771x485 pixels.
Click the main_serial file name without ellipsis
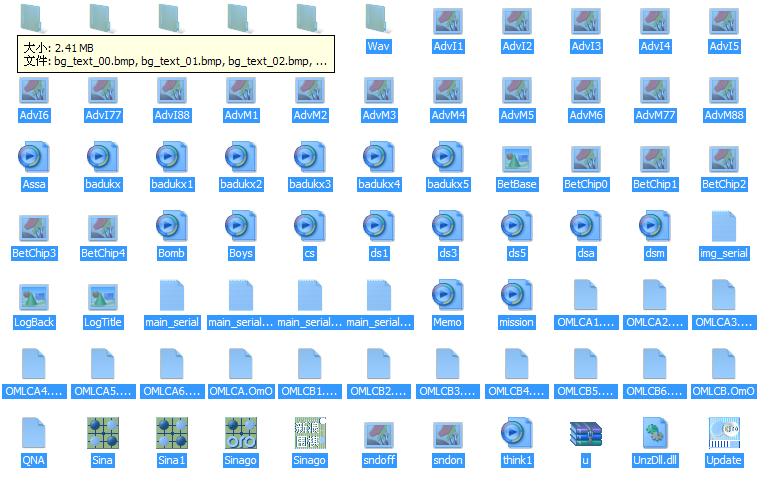click(x=172, y=322)
